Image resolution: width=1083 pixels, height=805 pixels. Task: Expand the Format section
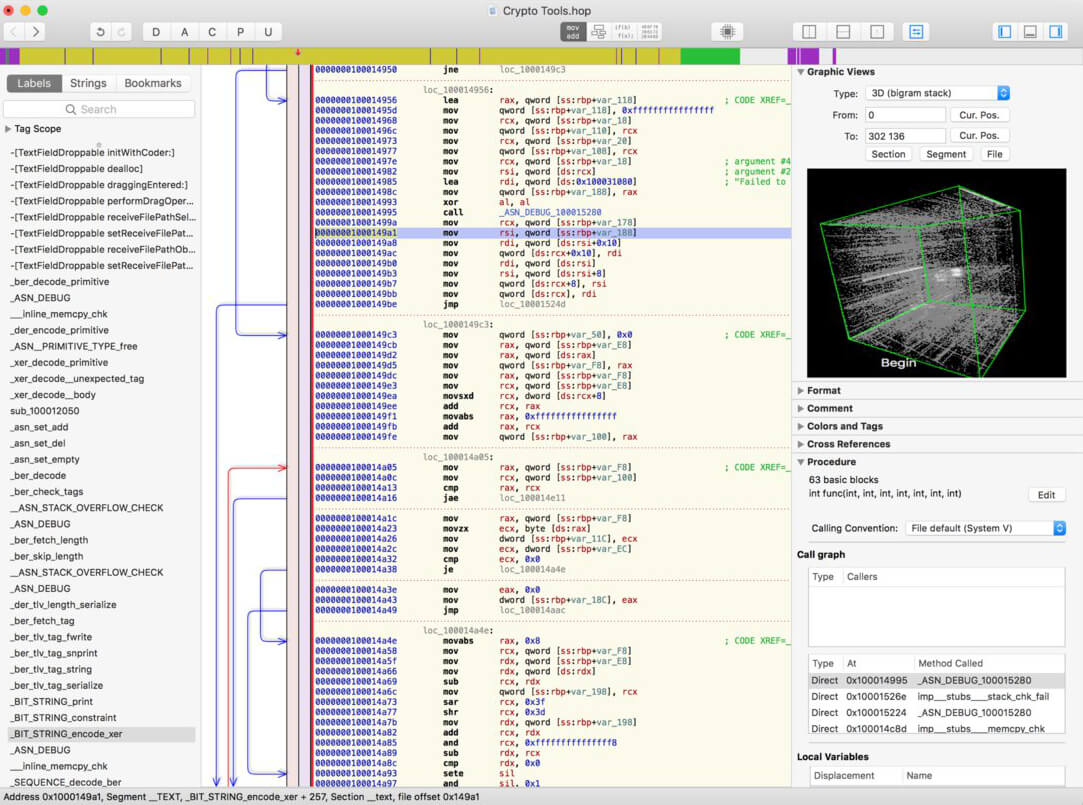pyautogui.click(x=801, y=391)
